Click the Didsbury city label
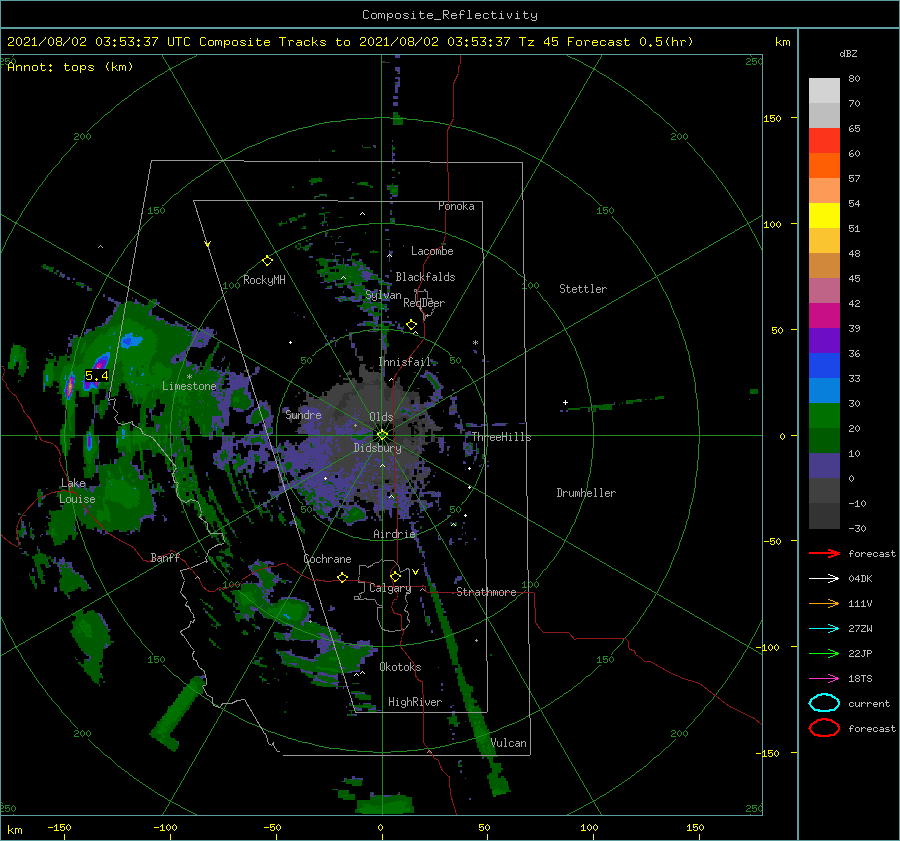 click(378, 448)
